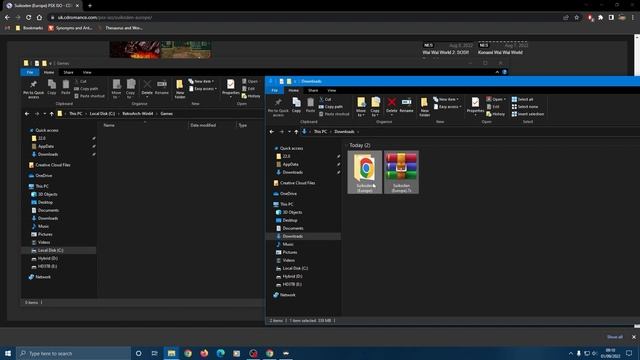The image size is (640, 360).
Task: Open the Share tab in Games window
Action: coord(68,72)
